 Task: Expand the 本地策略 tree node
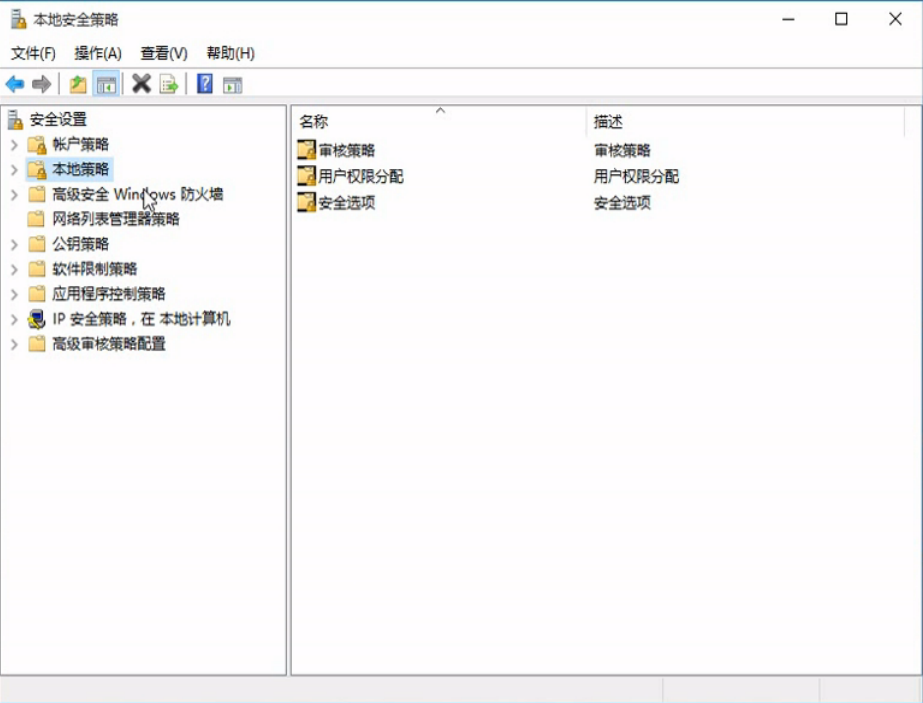pyautogui.click(x=14, y=170)
